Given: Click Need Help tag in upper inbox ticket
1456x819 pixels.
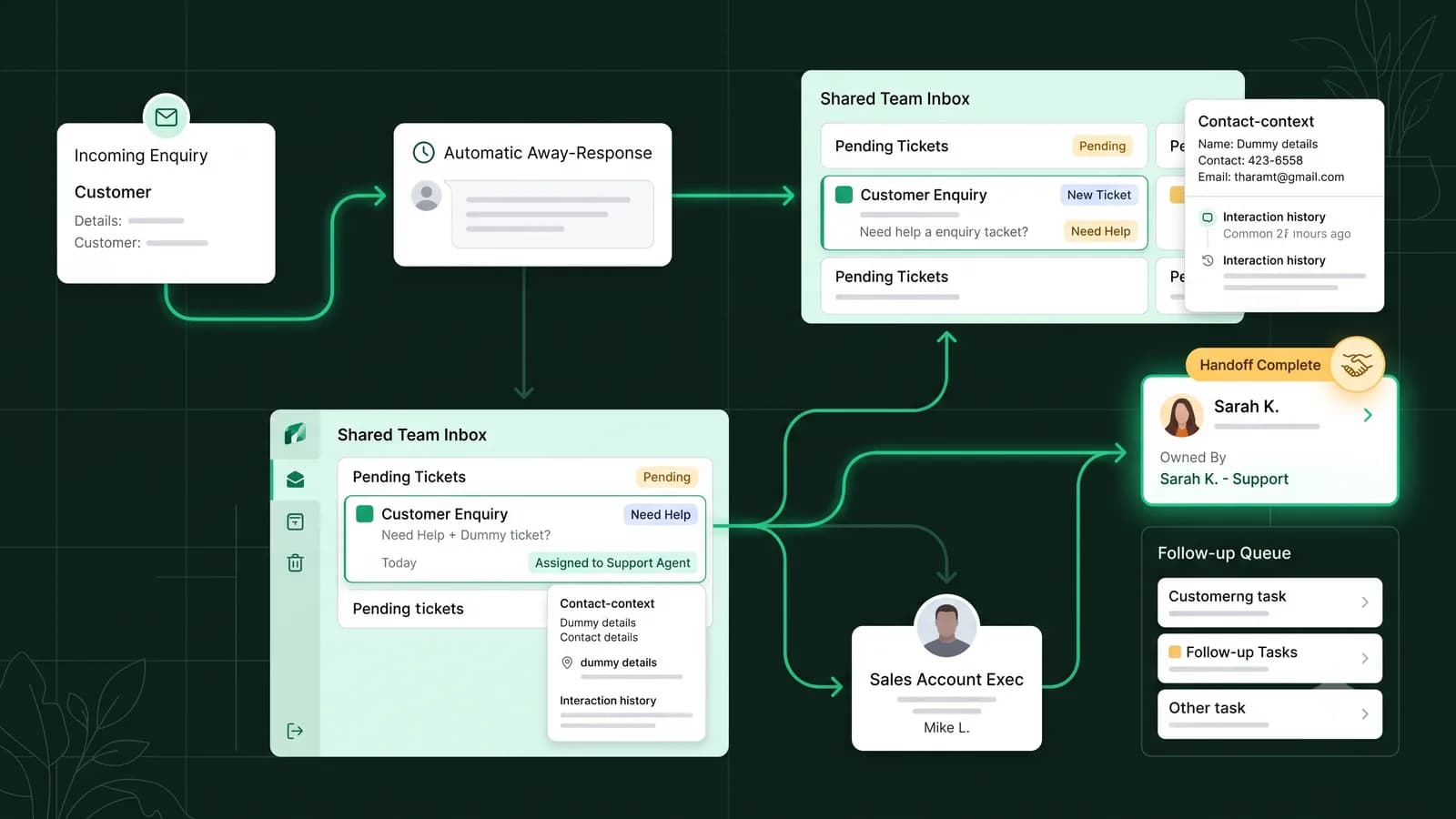Looking at the screenshot, I should [x=1100, y=231].
